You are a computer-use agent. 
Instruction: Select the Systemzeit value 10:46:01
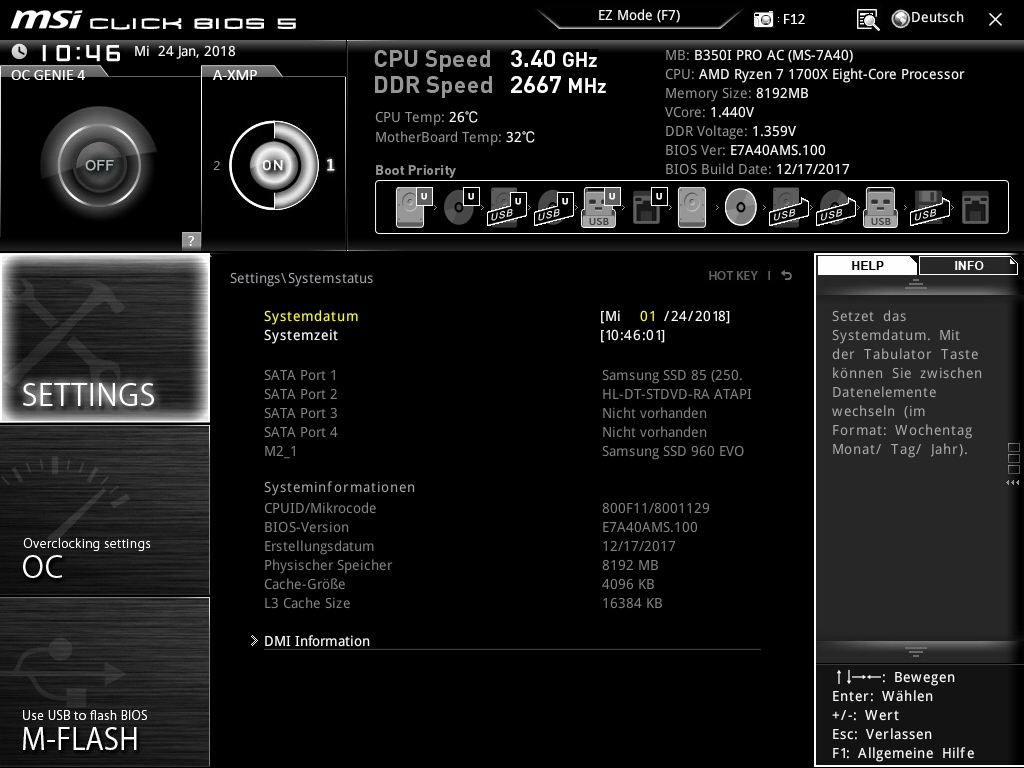(632, 335)
